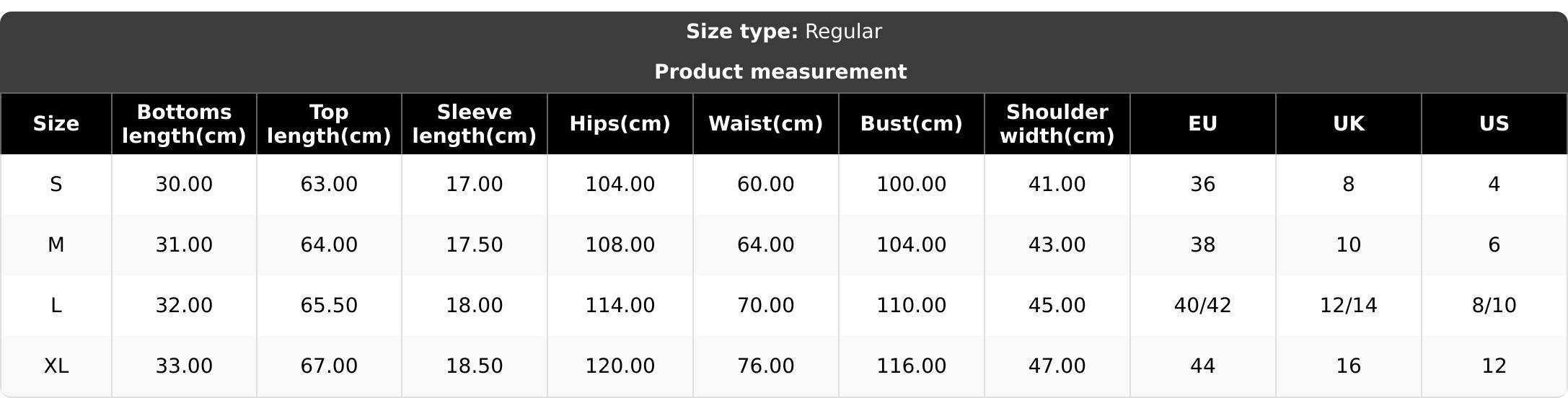Click the Waist(cm) column header
The height and width of the screenshot is (398, 1568).
[765, 124]
